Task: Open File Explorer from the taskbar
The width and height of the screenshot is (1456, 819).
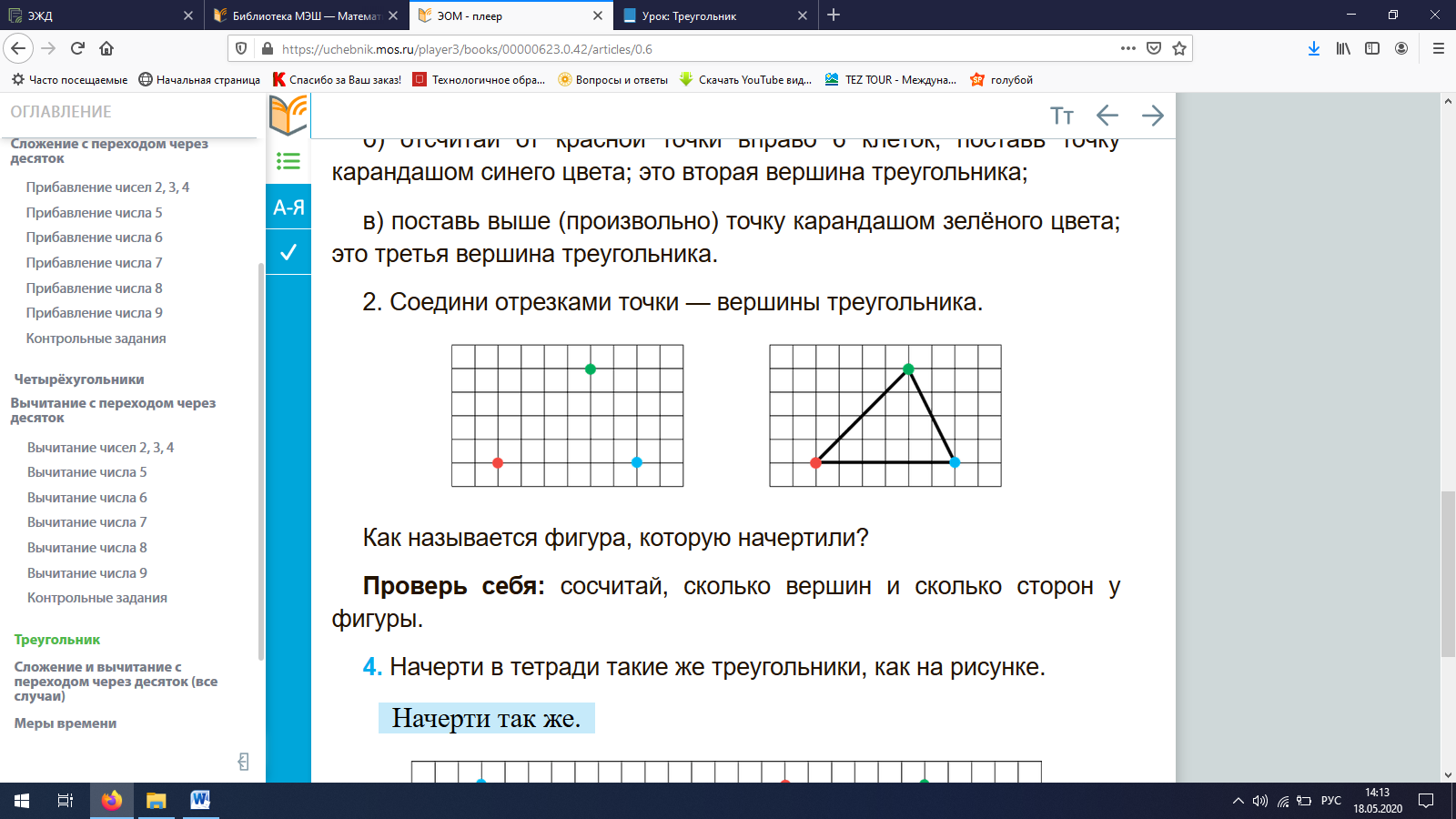Action: pyautogui.click(x=157, y=801)
